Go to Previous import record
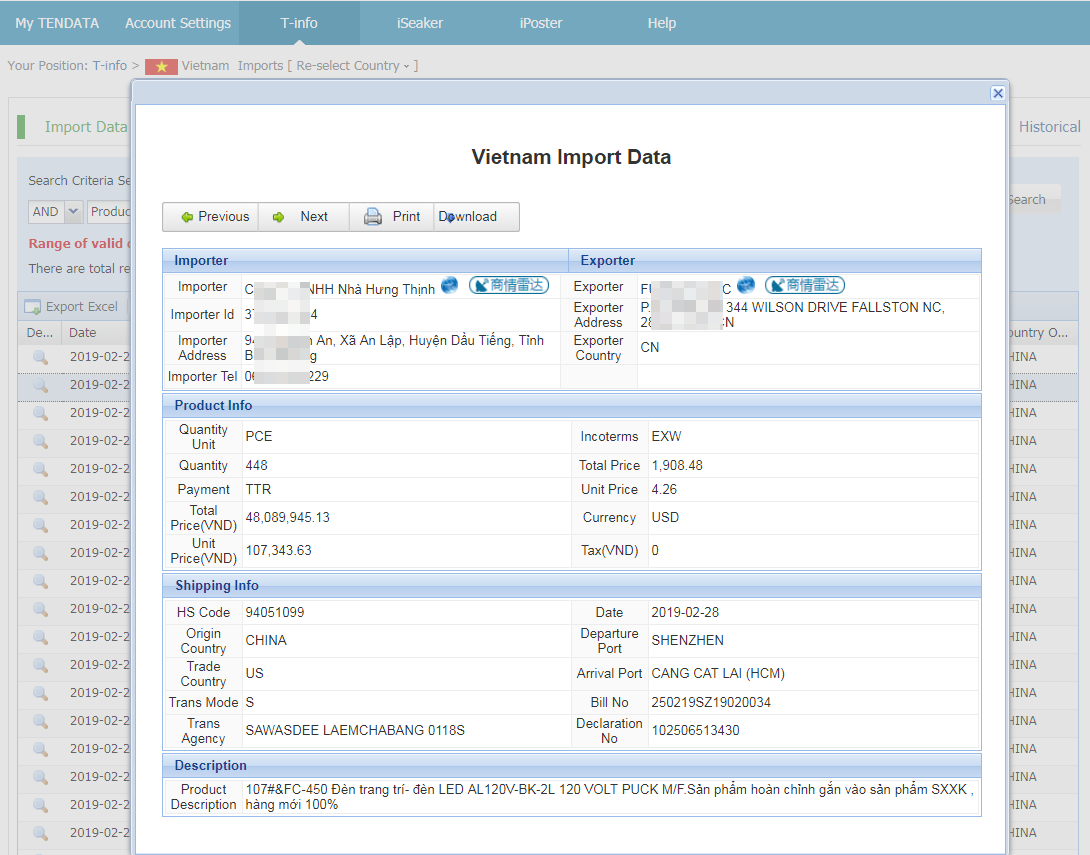 pos(211,217)
